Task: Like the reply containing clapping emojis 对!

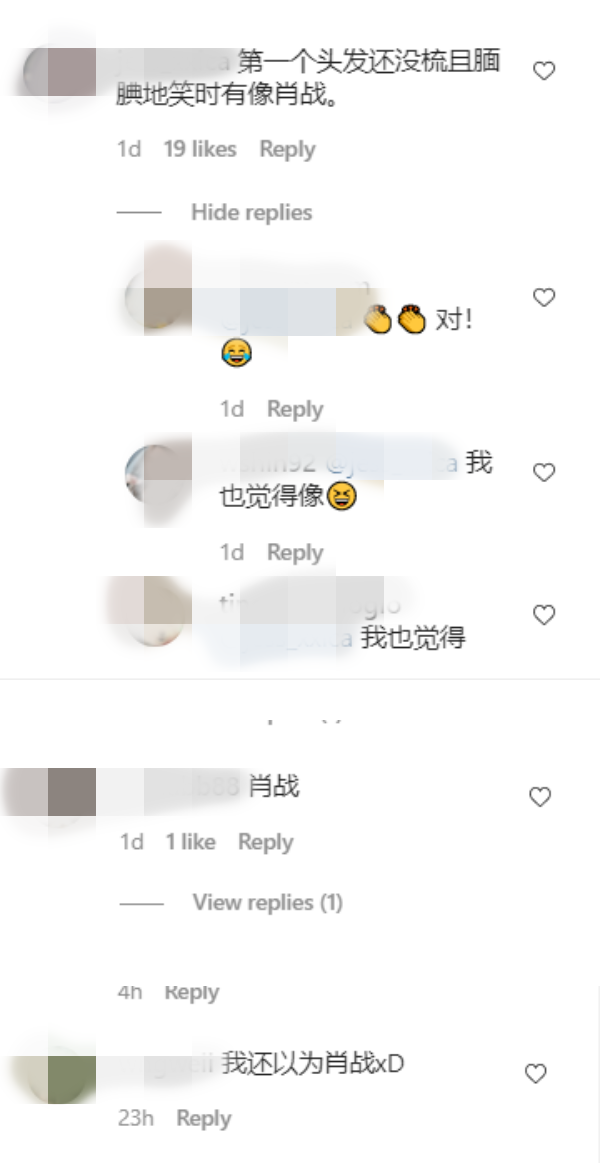Action: 544,297
